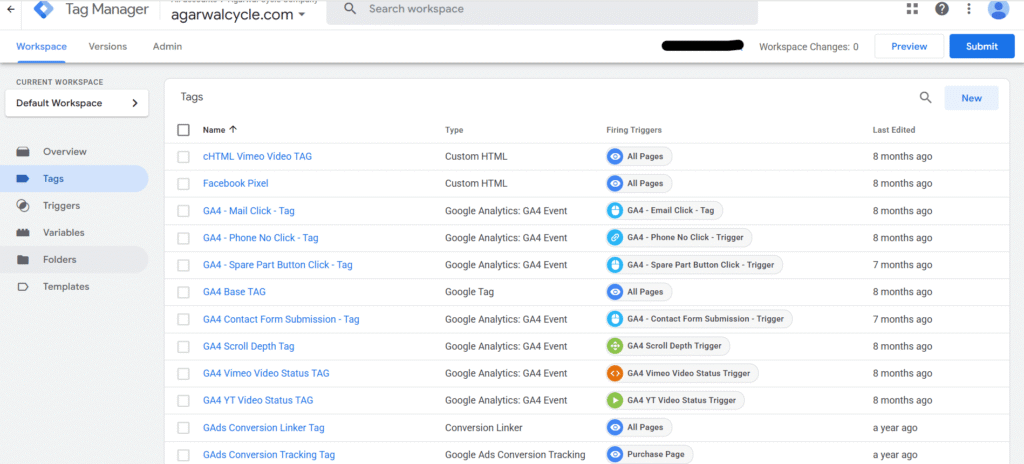Click icon of GA4 - Spare Part Button Click - Trigger
Viewport: 1024px width, 464px height.
(x=615, y=265)
